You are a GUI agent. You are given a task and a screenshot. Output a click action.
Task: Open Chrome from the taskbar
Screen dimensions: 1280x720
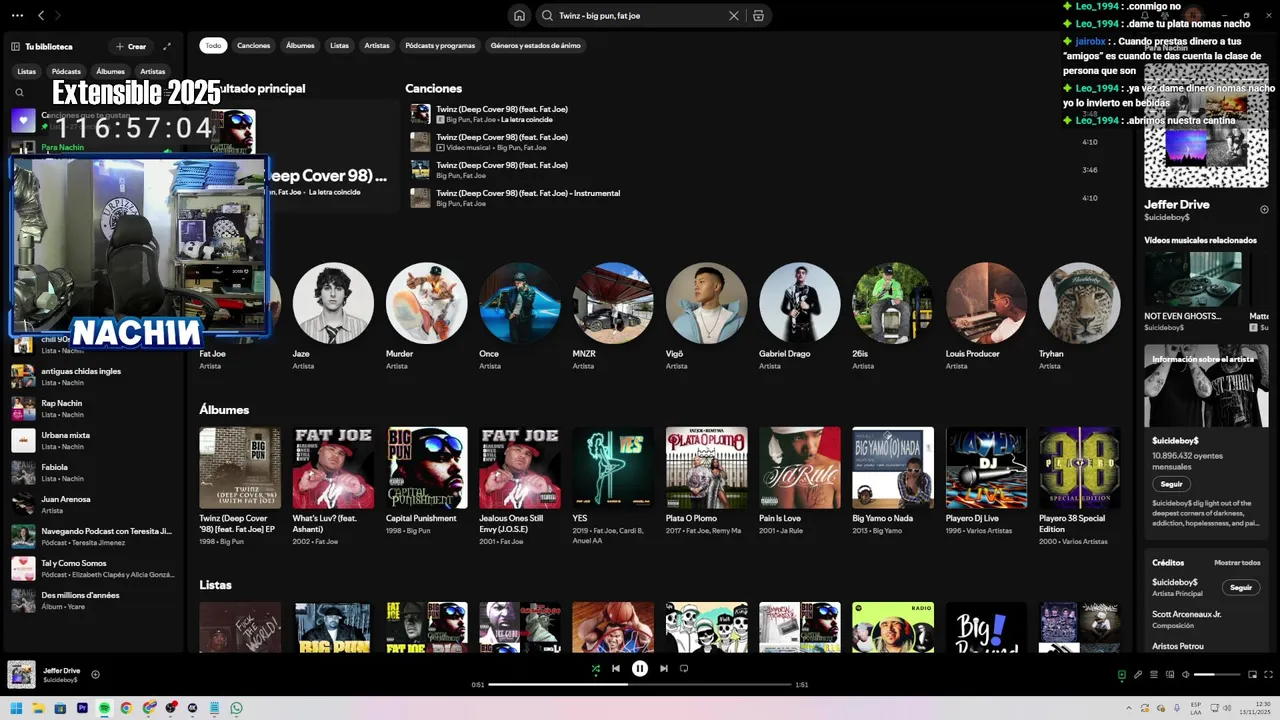click(126, 708)
